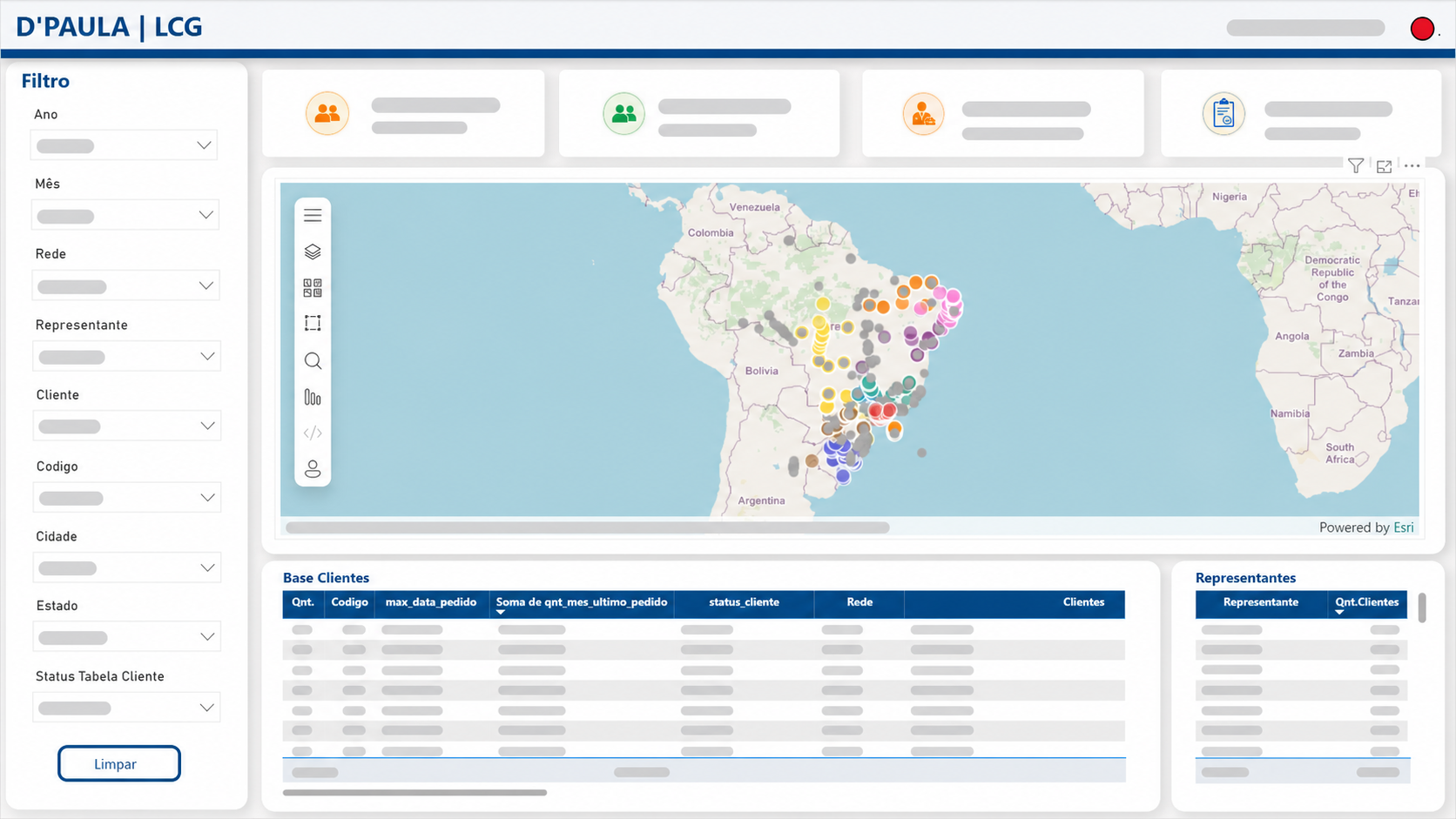Screen dimensions: 1456x819
Task: Click the orange people icon card
Action: (327, 113)
